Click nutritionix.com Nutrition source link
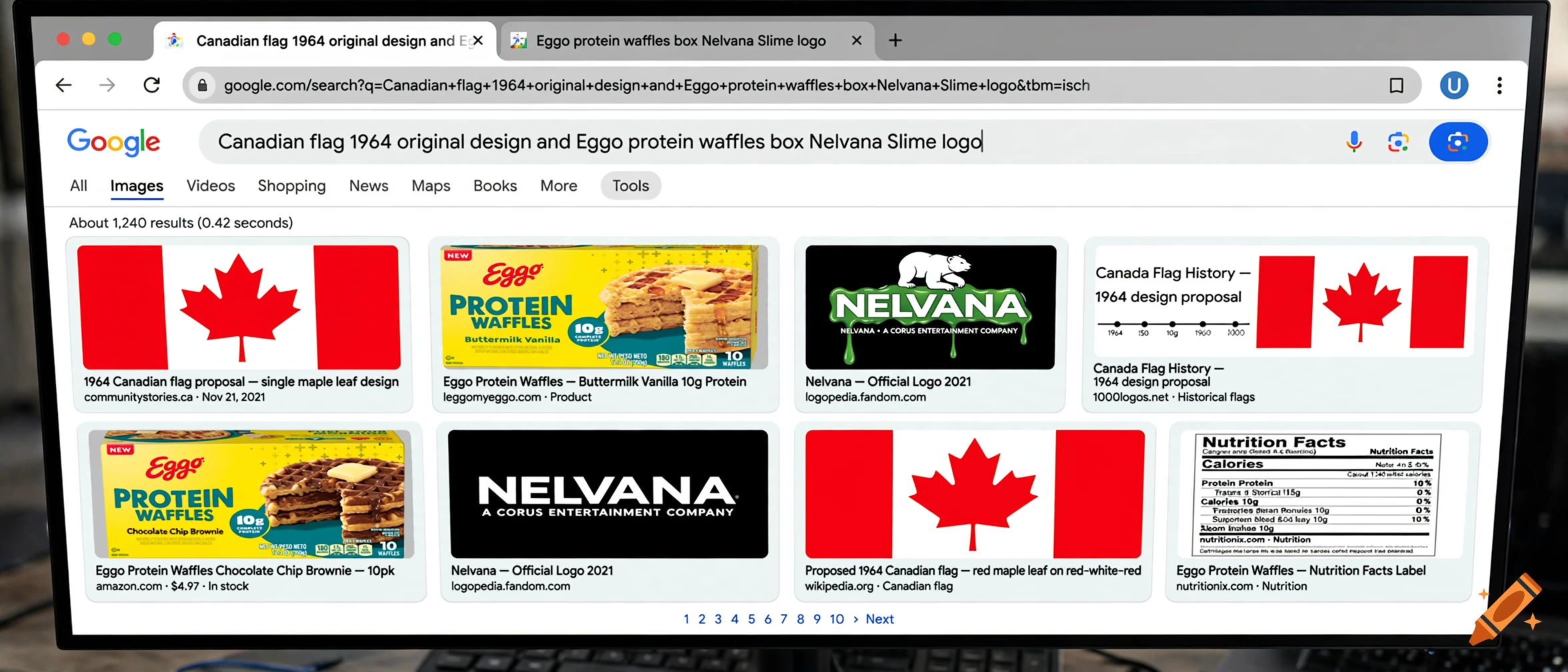The width and height of the screenshot is (1568, 672). tap(1241, 587)
